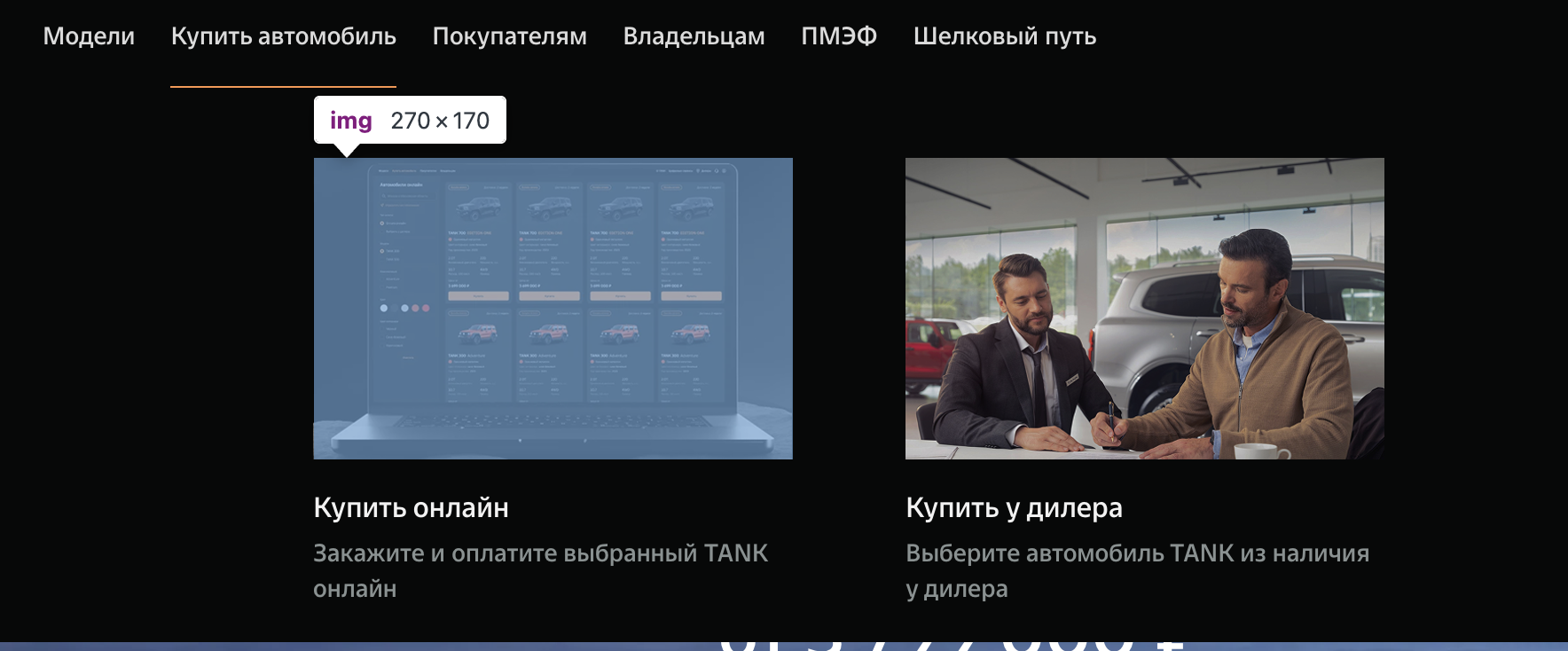
Task: Click the 270 × 170 dimensions label
Action: click(440, 121)
